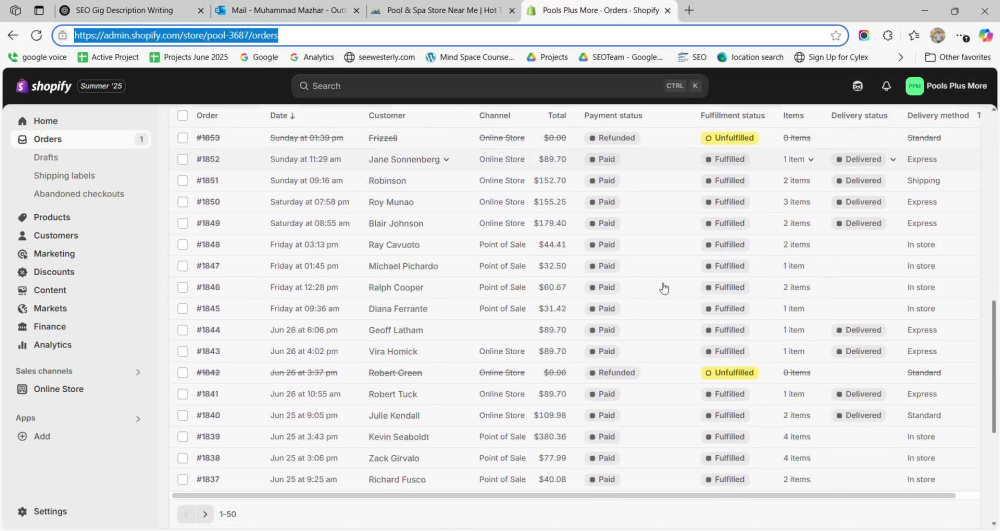Open order #1844
The height and width of the screenshot is (531, 1000).
tap(208, 330)
